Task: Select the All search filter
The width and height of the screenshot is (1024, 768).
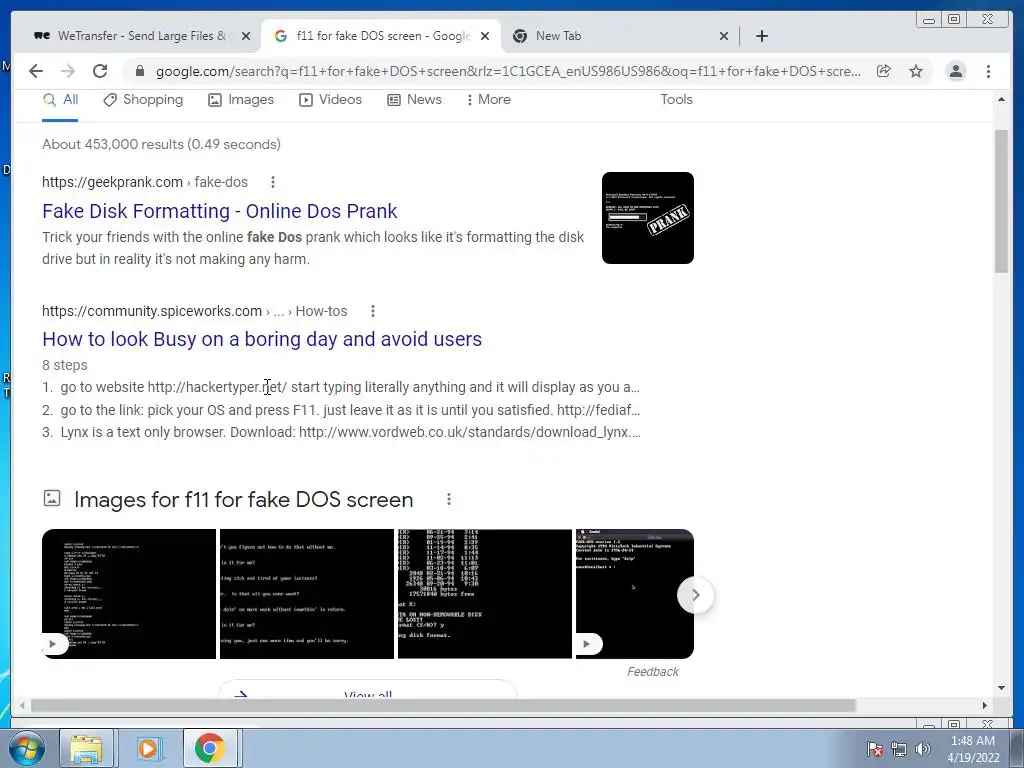Action: point(60,100)
